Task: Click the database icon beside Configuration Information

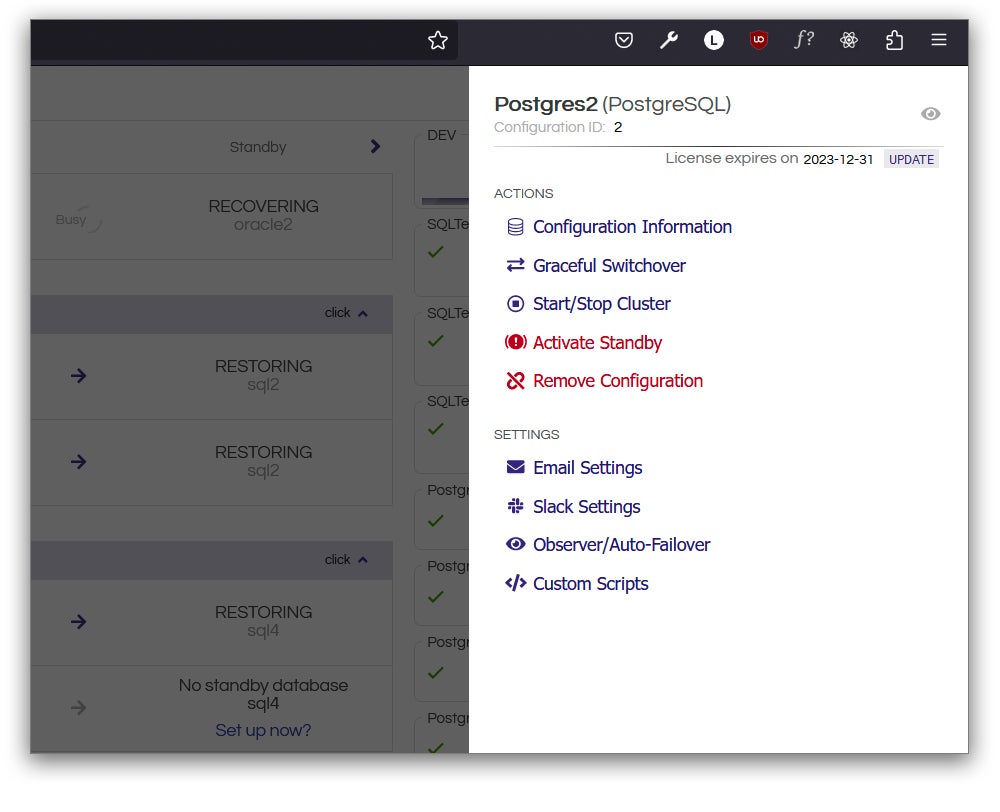Action: pos(515,227)
